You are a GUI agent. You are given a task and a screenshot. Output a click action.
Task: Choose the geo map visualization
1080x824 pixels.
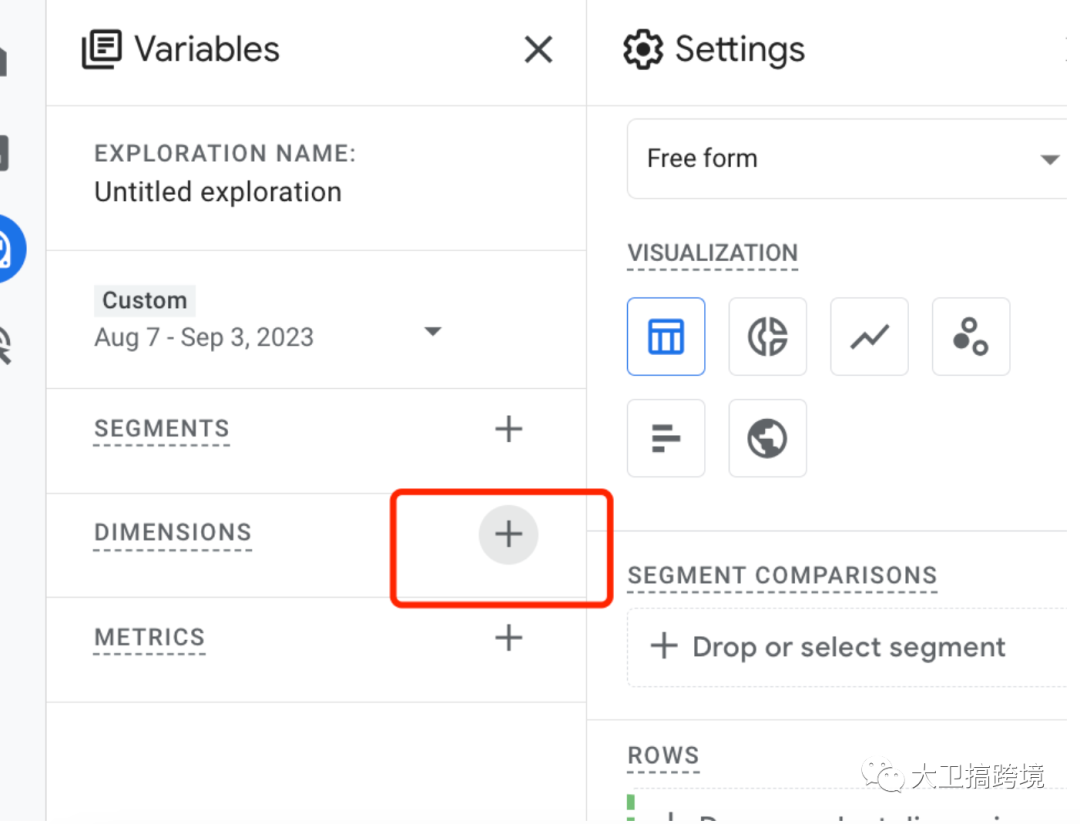768,438
